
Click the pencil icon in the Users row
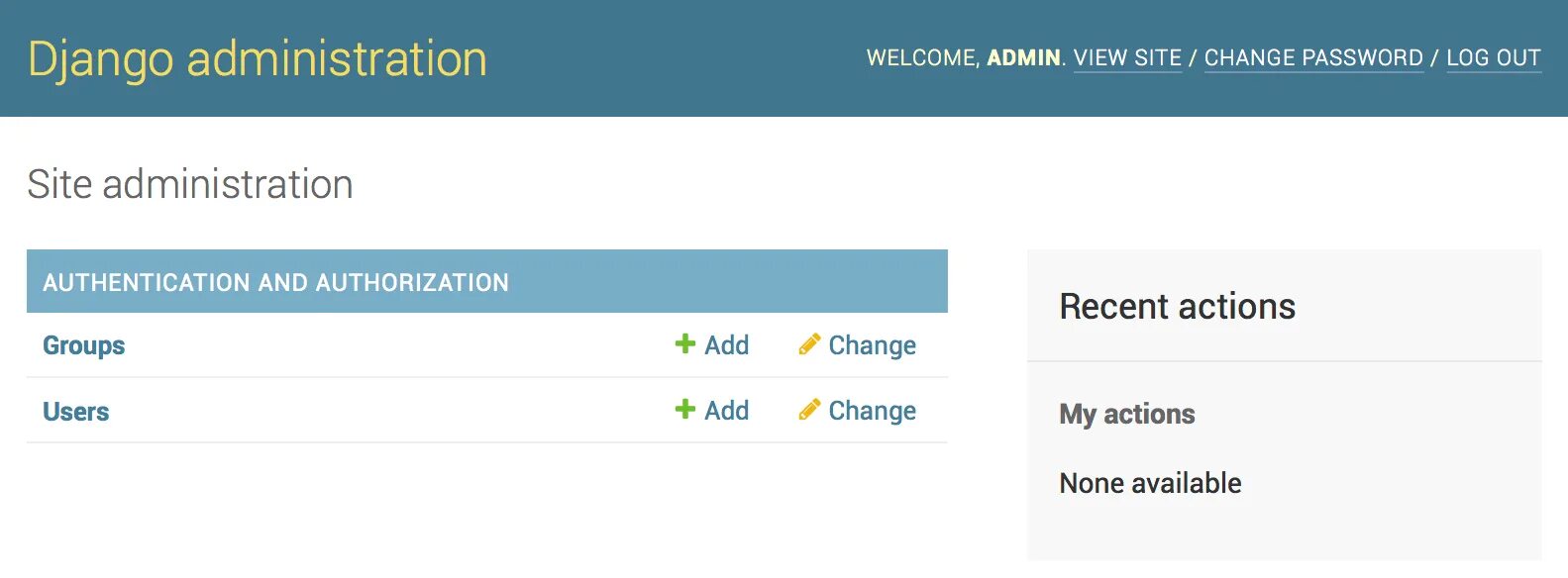(x=809, y=410)
